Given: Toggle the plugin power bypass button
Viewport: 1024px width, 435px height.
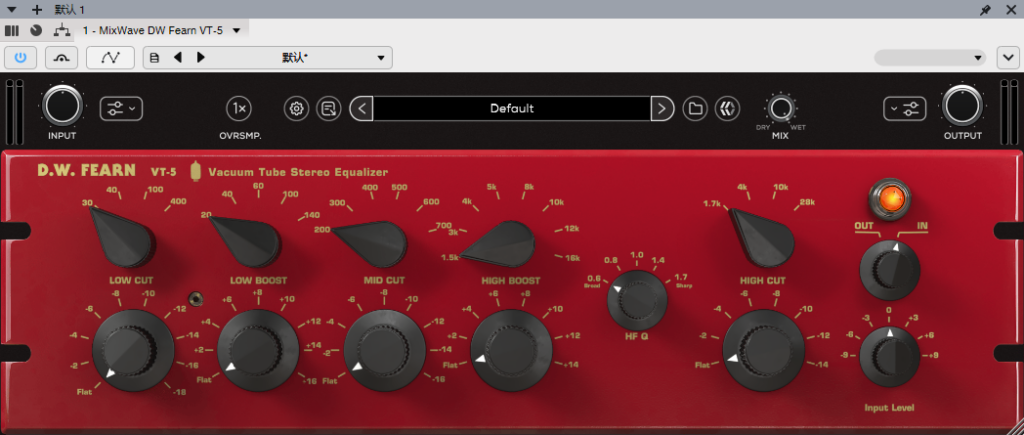Looking at the screenshot, I should tap(22, 58).
